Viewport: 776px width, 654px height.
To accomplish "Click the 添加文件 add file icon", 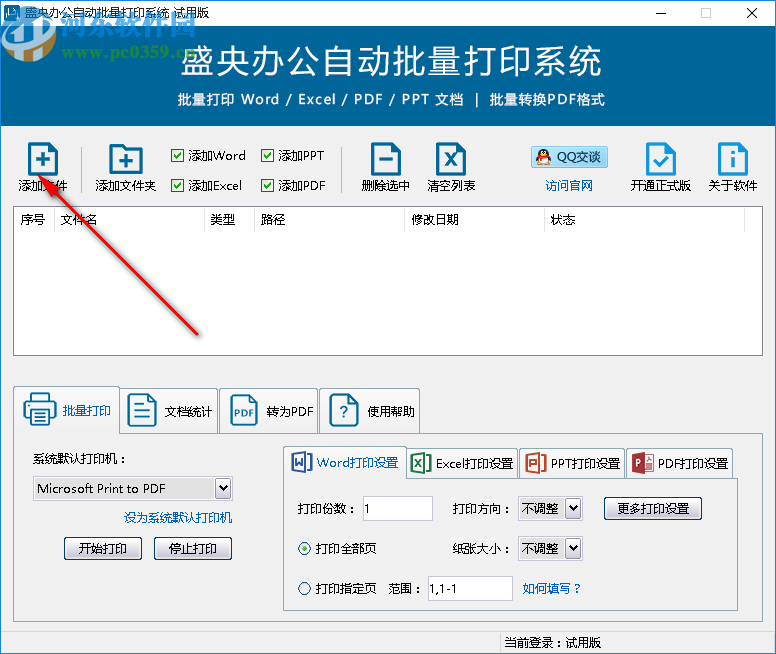I will tap(43, 159).
